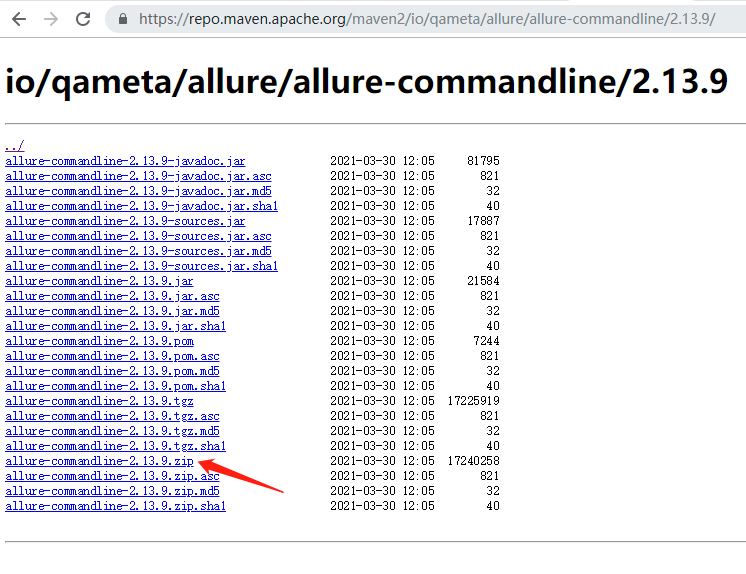The image size is (746, 574).
Task: Open allure-commandline-2.13.9.tgz.asc link
Action: [x=112, y=416]
